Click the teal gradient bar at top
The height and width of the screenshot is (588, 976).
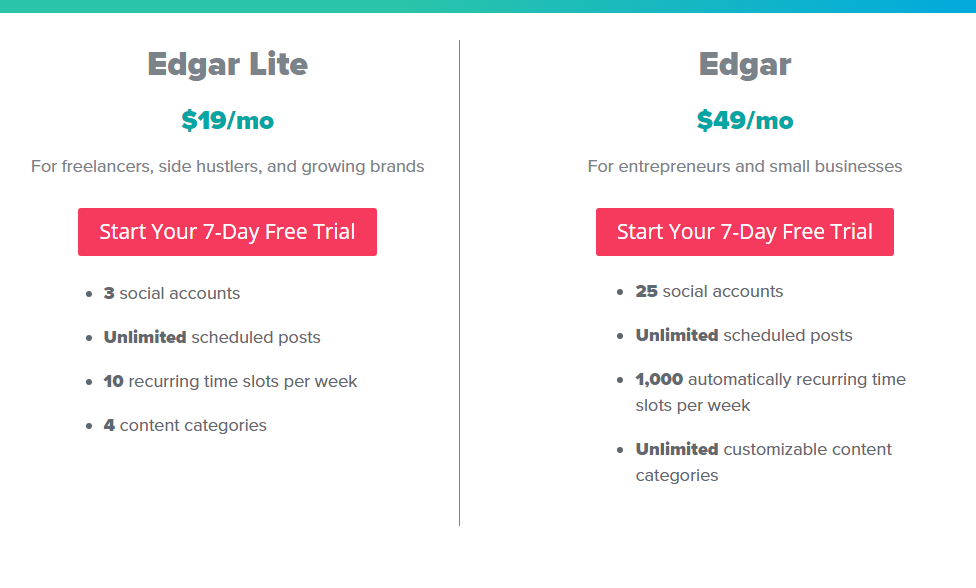(x=488, y=6)
